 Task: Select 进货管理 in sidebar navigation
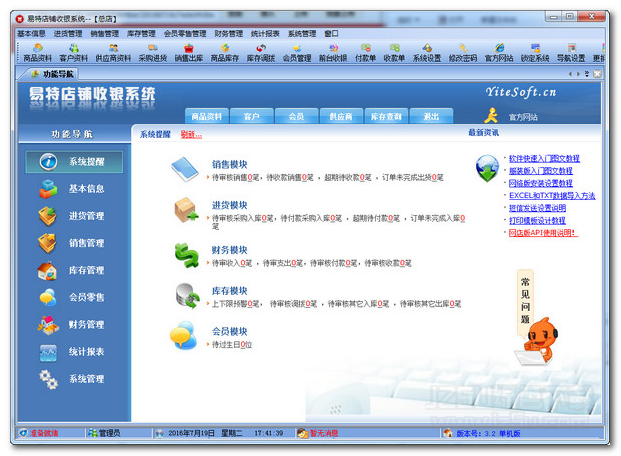[74, 216]
